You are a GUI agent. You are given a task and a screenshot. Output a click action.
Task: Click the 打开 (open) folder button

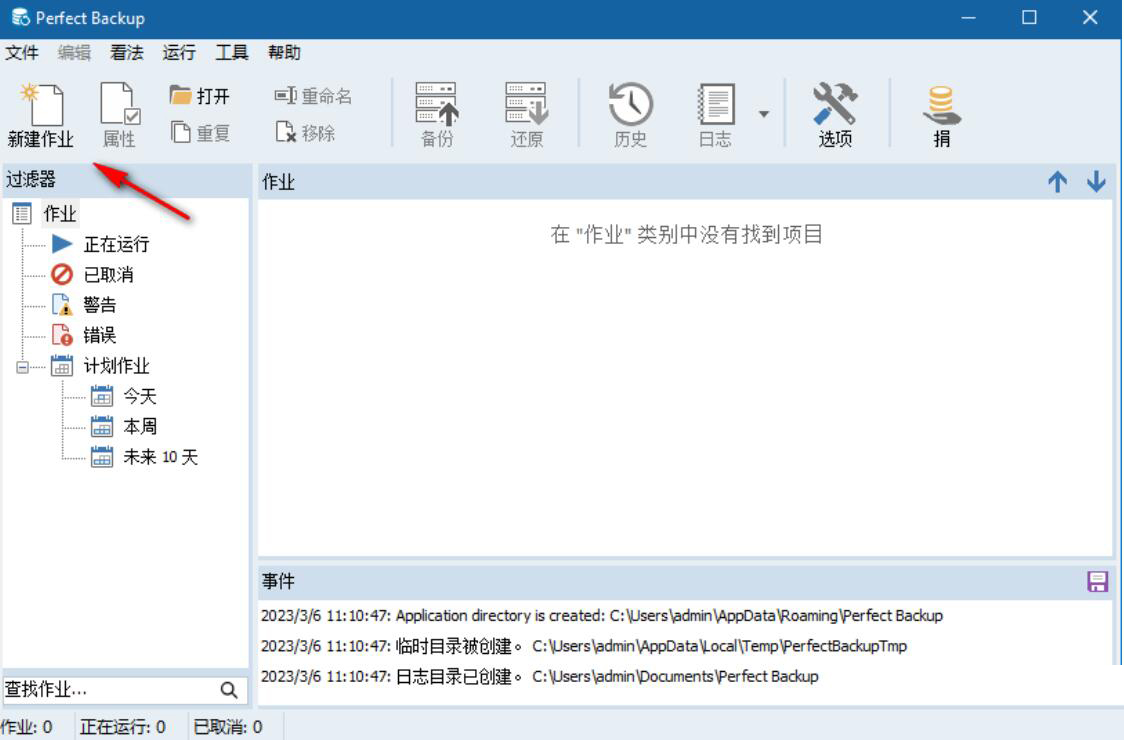[x=200, y=95]
